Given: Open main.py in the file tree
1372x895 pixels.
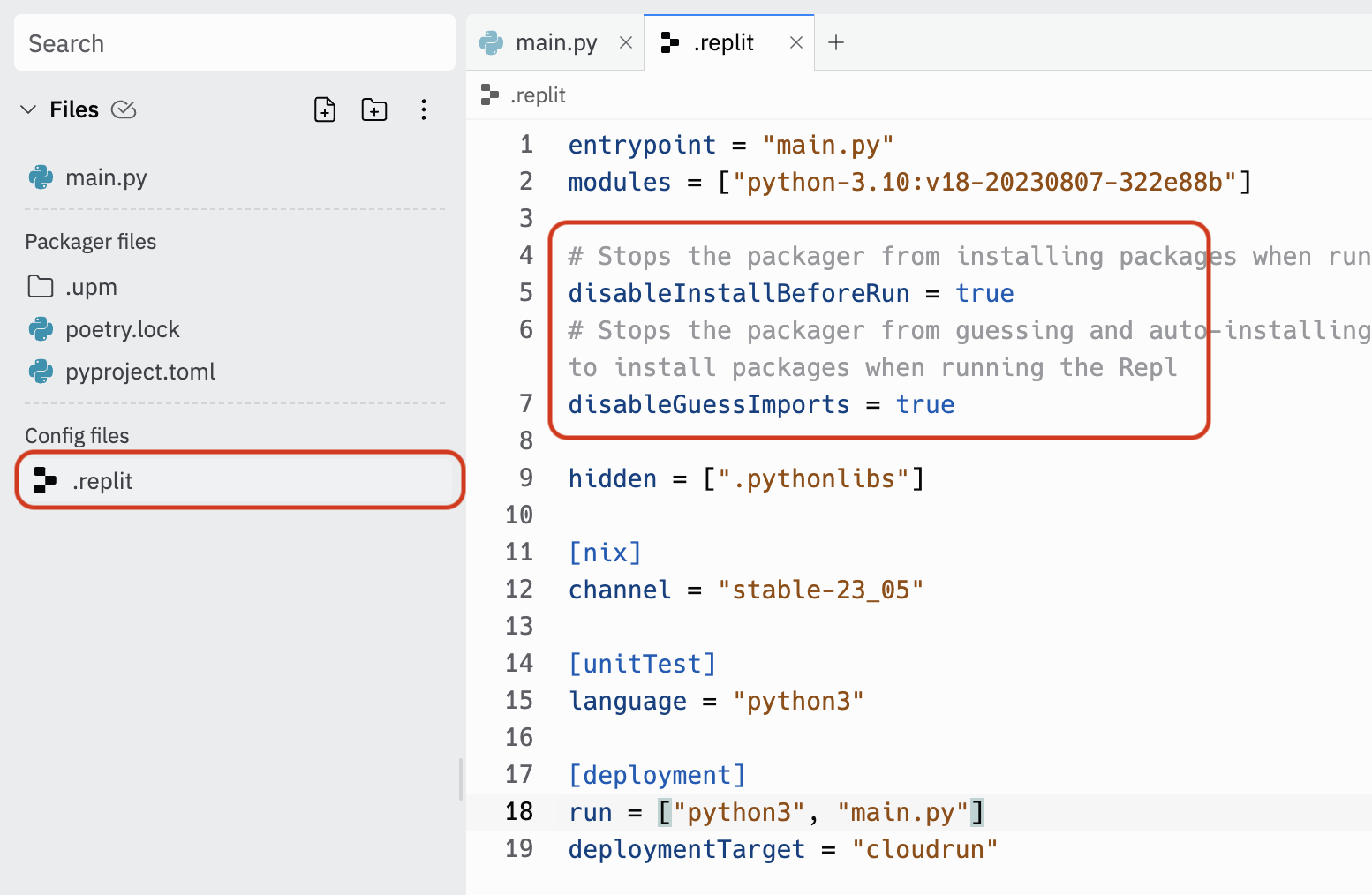Looking at the screenshot, I should point(106,177).
